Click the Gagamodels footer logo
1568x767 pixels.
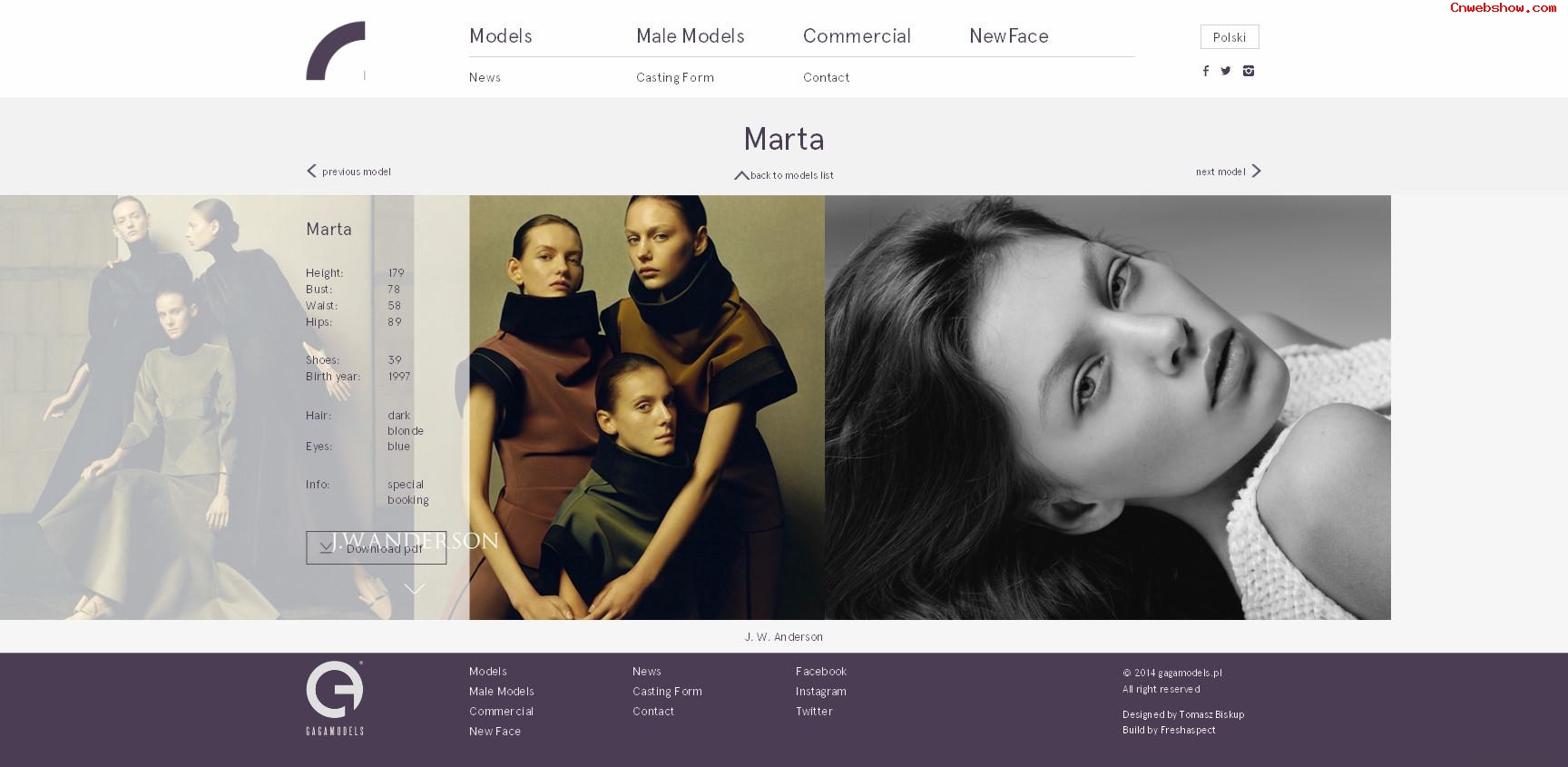coord(335,698)
